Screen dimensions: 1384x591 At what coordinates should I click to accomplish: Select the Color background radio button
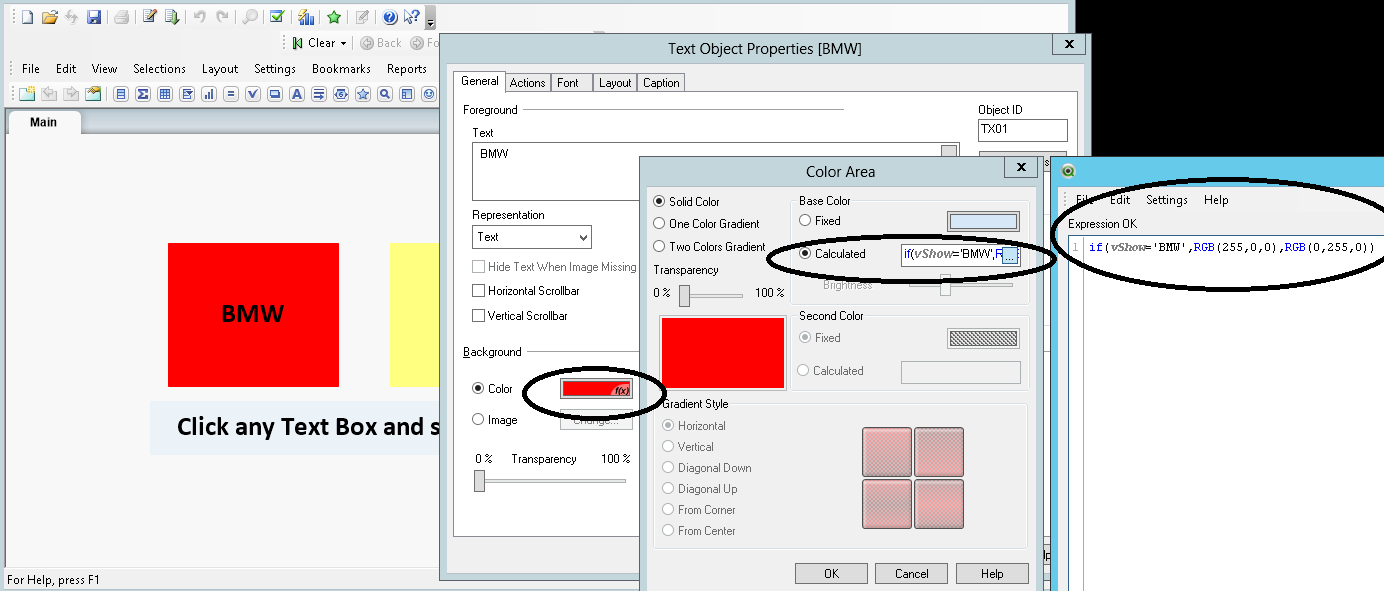click(478, 389)
